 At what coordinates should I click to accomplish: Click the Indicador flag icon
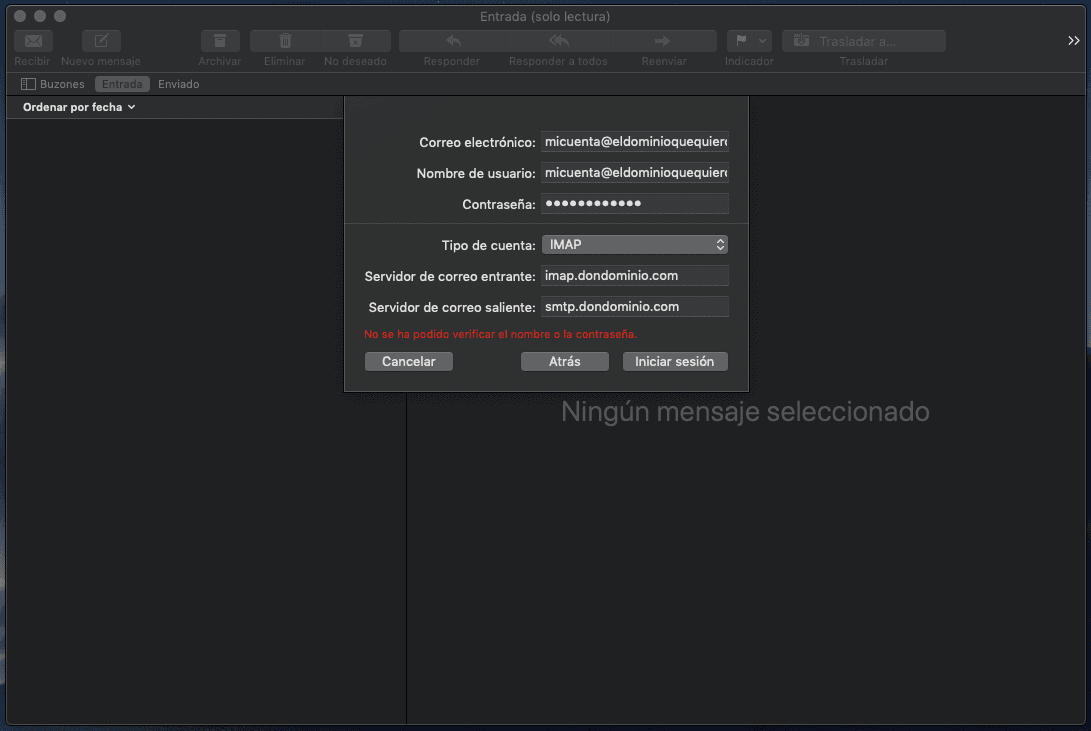click(x=741, y=41)
